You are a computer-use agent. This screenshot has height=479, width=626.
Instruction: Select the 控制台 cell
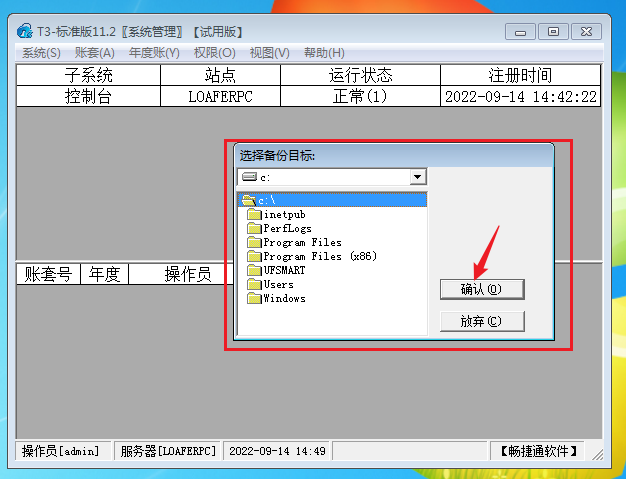pos(88,96)
